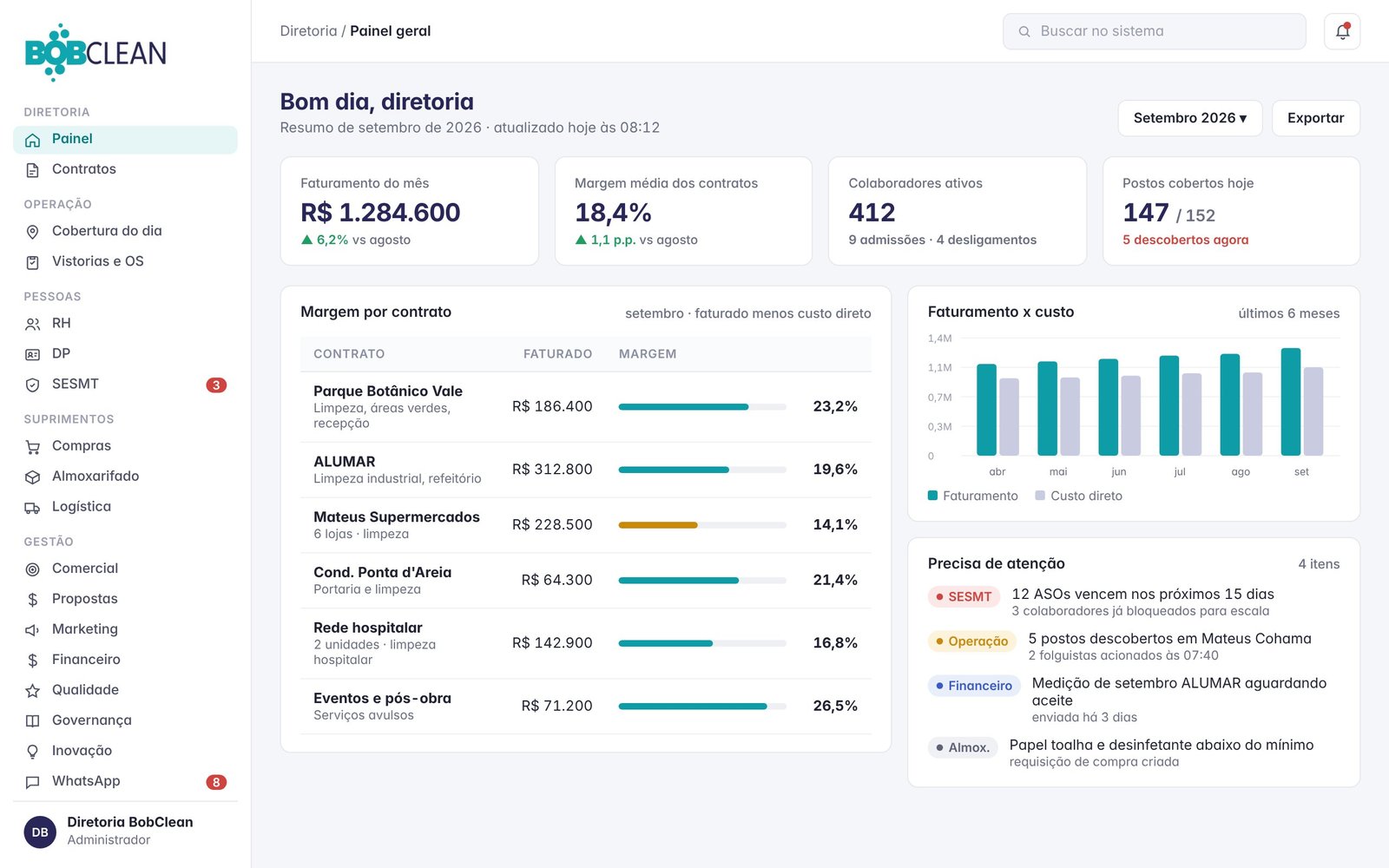This screenshot has height=868, width=1389.
Task: Click the Qualidade star icon
Action: click(x=32, y=691)
